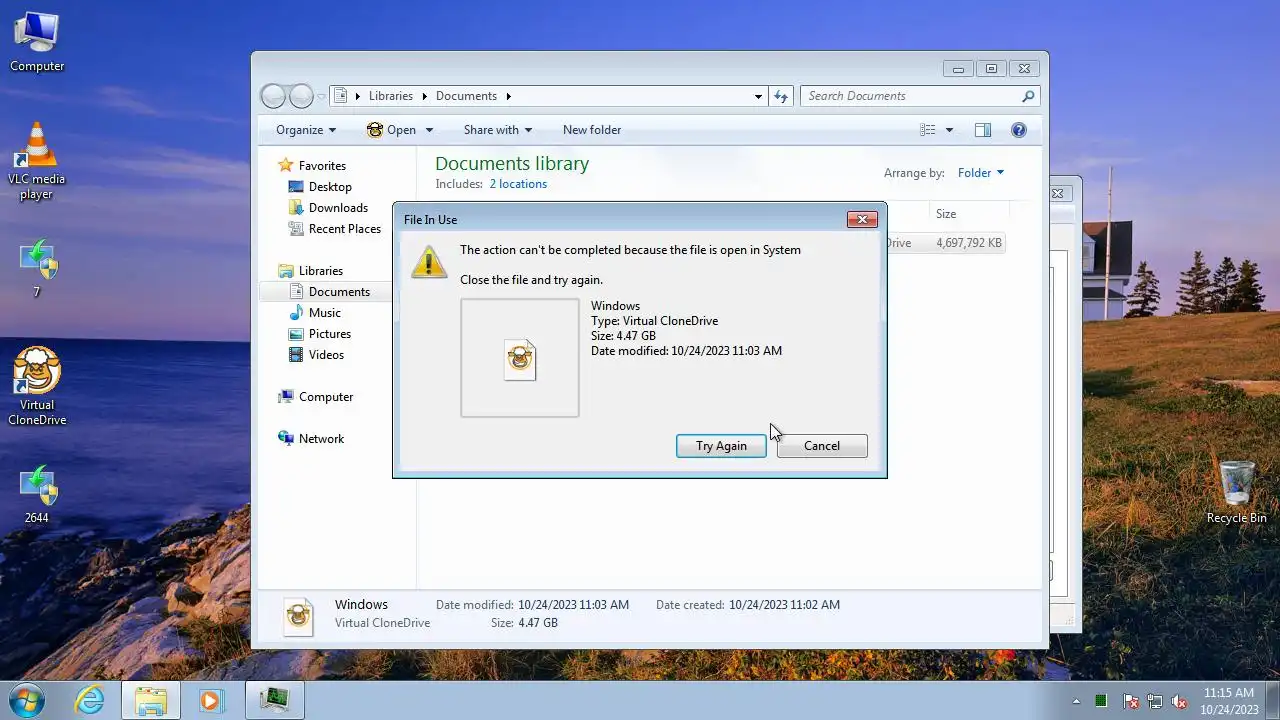This screenshot has height=720, width=1280.
Task: Launch Internet Explorer from taskbar
Action: point(90,700)
